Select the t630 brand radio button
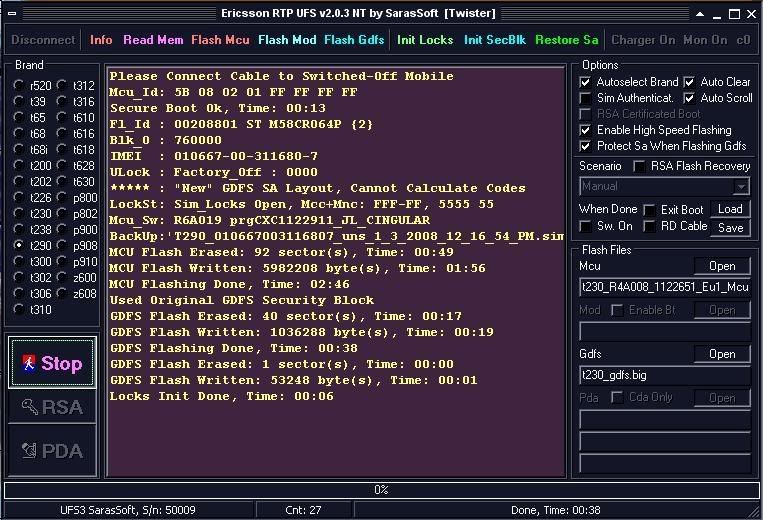 coord(61,181)
